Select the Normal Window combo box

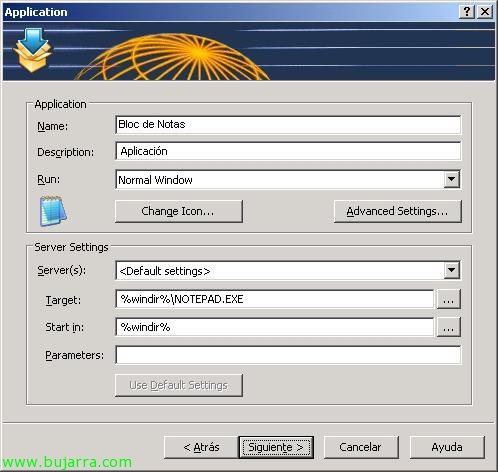coord(288,179)
